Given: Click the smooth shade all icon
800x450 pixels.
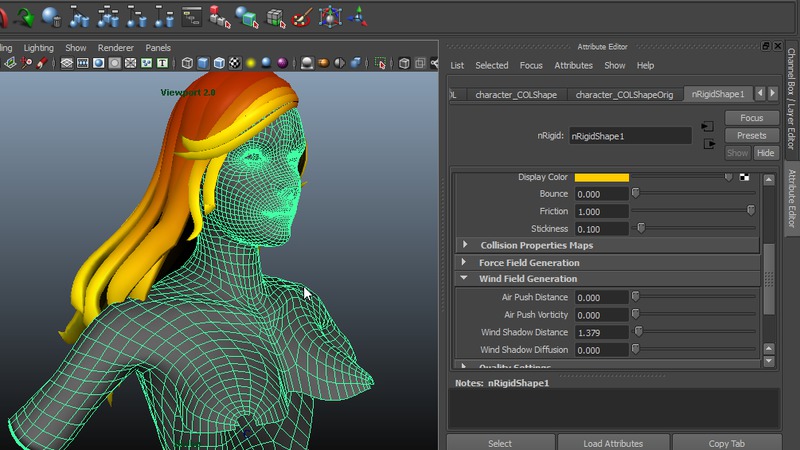Looking at the screenshot, I should [204, 63].
